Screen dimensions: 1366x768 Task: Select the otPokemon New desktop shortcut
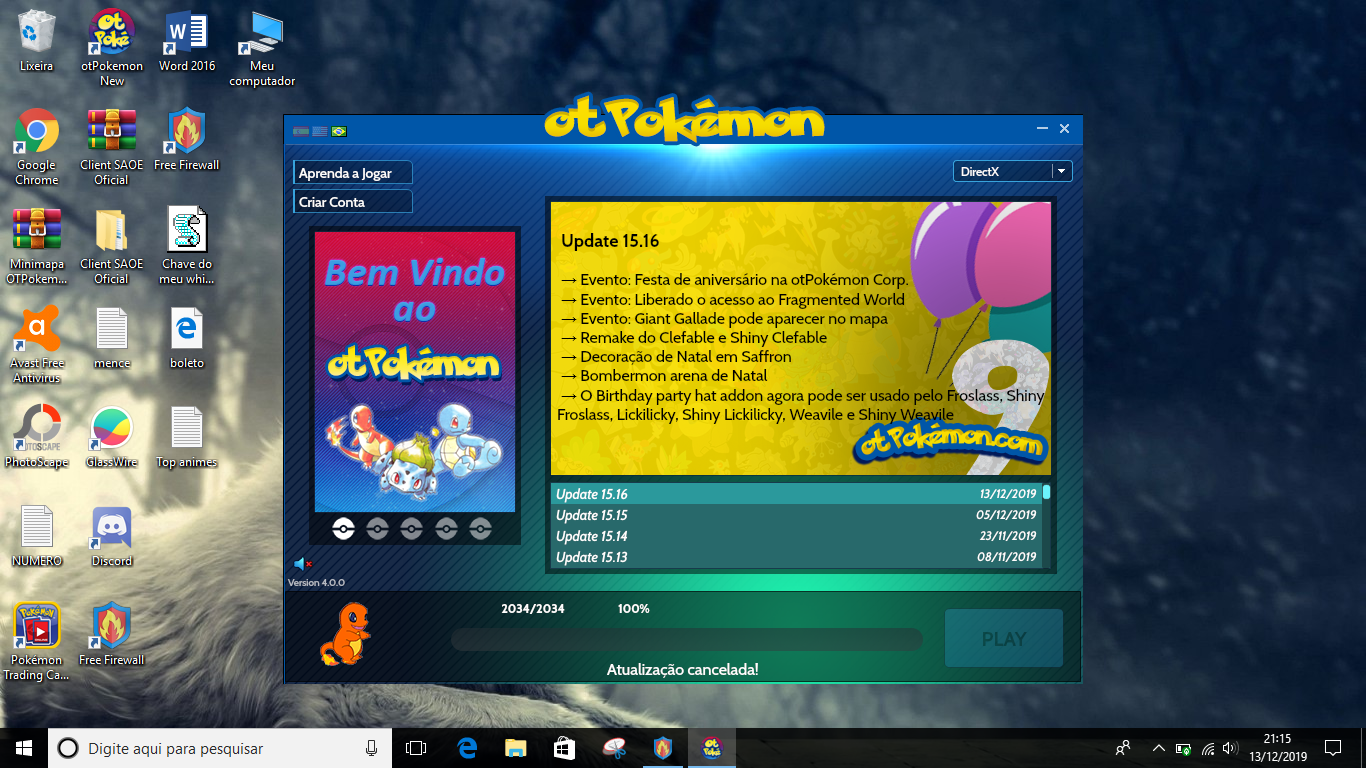112,48
